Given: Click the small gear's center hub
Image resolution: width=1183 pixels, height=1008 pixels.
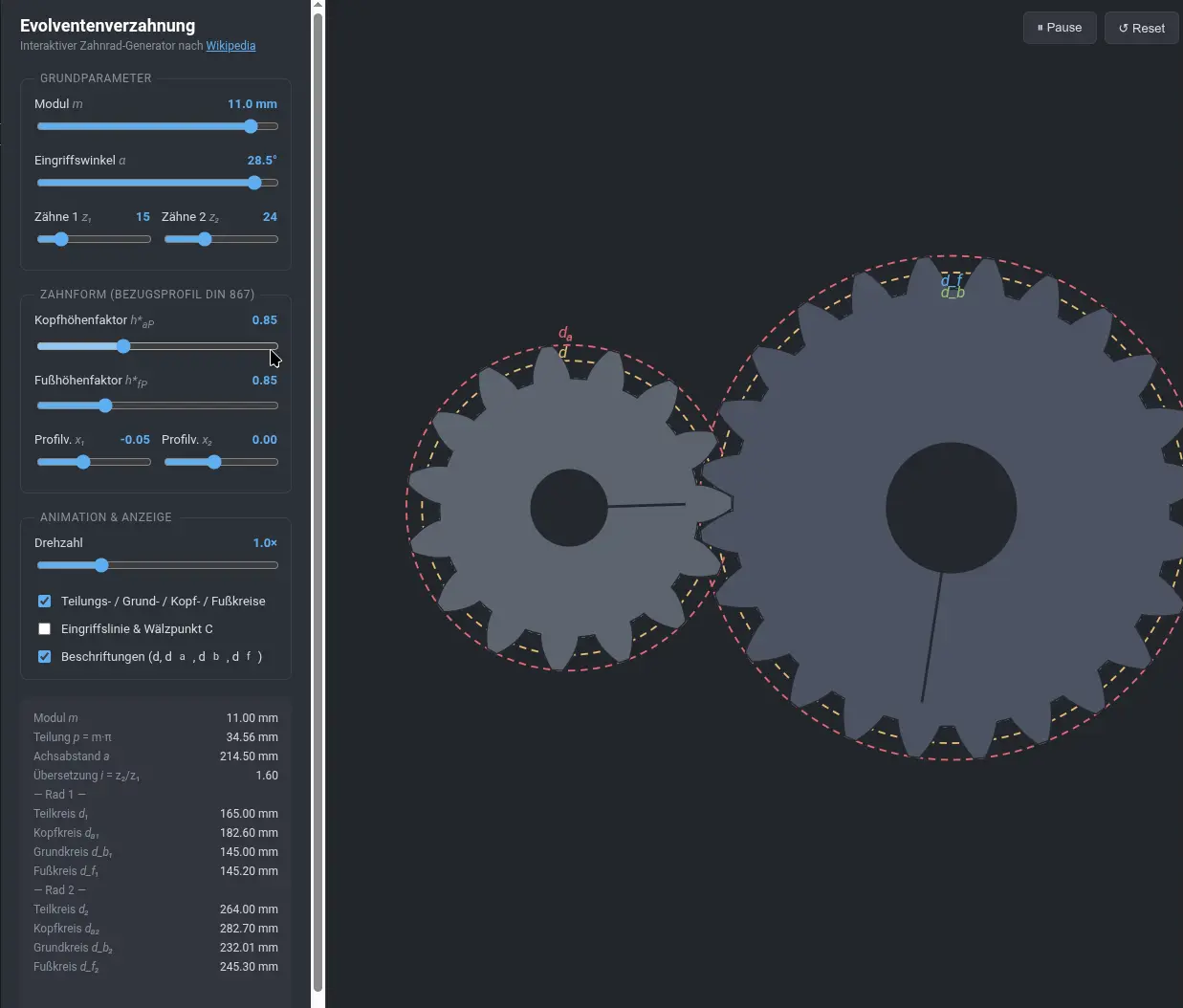Looking at the screenshot, I should click(569, 508).
